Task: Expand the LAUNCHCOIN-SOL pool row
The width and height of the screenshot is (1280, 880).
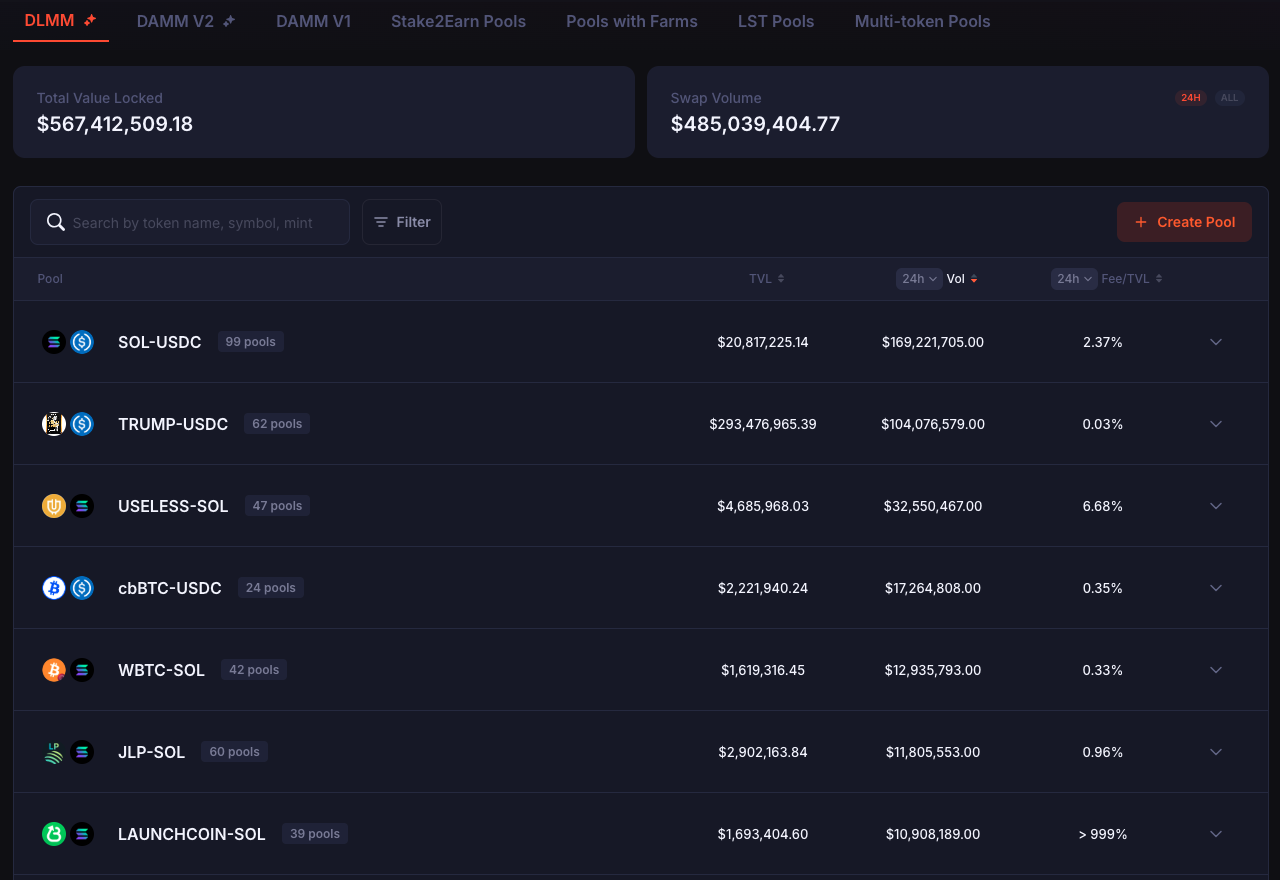Action: pyautogui.click(x=1216, y=834)
